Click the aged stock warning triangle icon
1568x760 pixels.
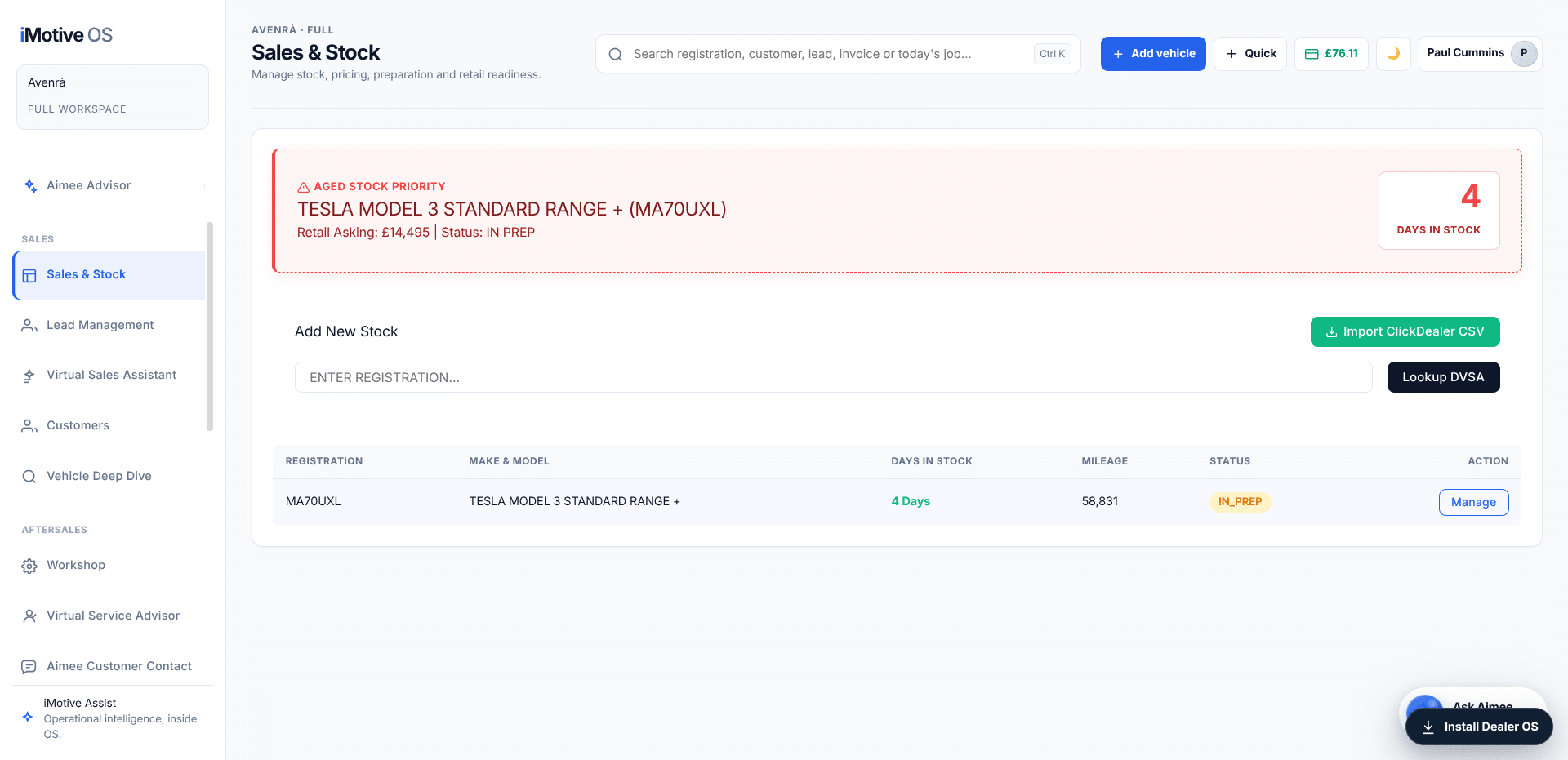[303, 187]
